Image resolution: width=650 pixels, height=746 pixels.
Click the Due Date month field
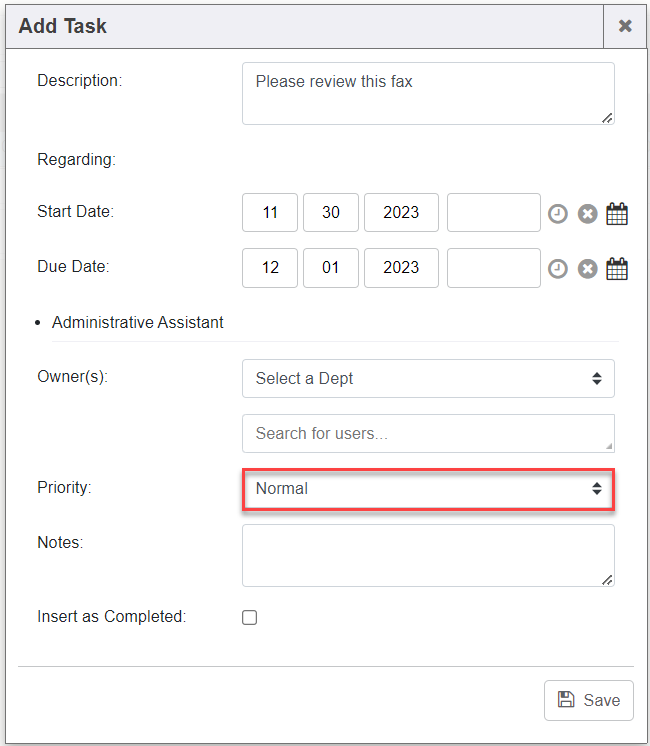coord(270,268)
